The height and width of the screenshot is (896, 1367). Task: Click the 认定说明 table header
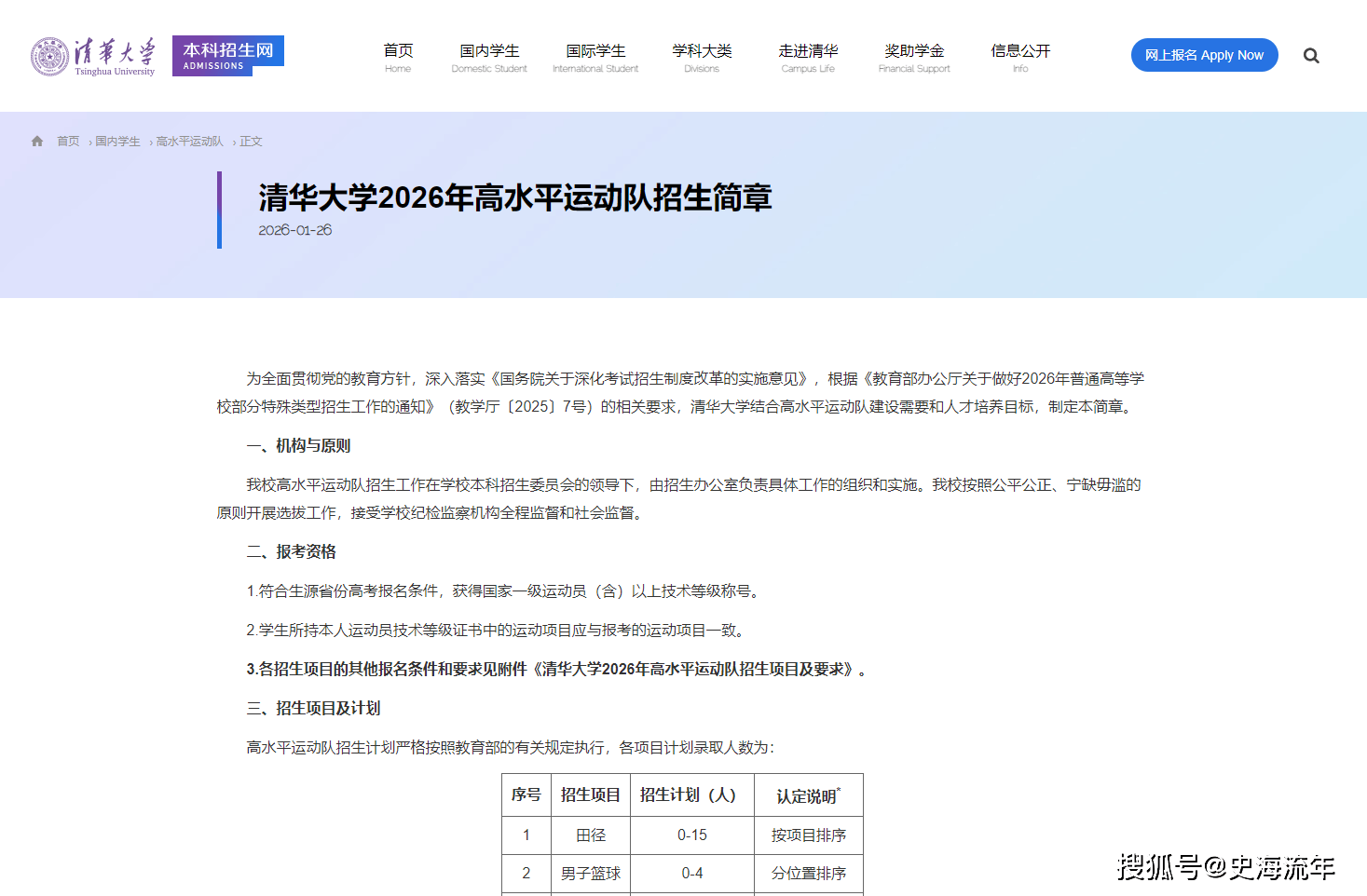pos(808,796)
